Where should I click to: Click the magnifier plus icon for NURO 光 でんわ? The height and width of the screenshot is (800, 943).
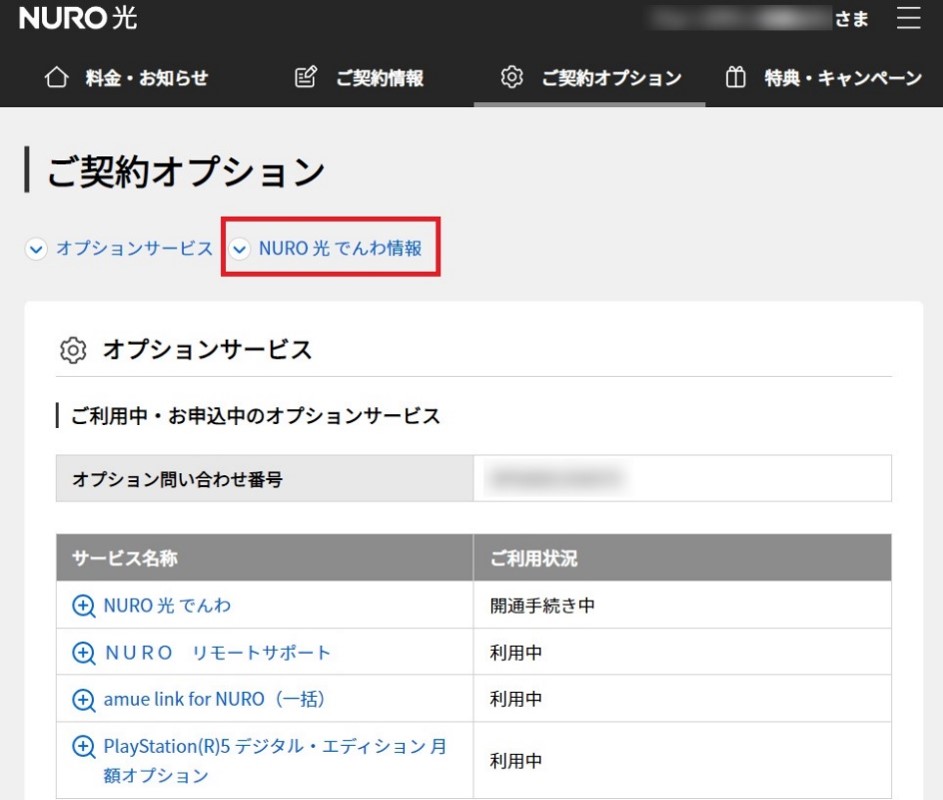tap(84, 606)
